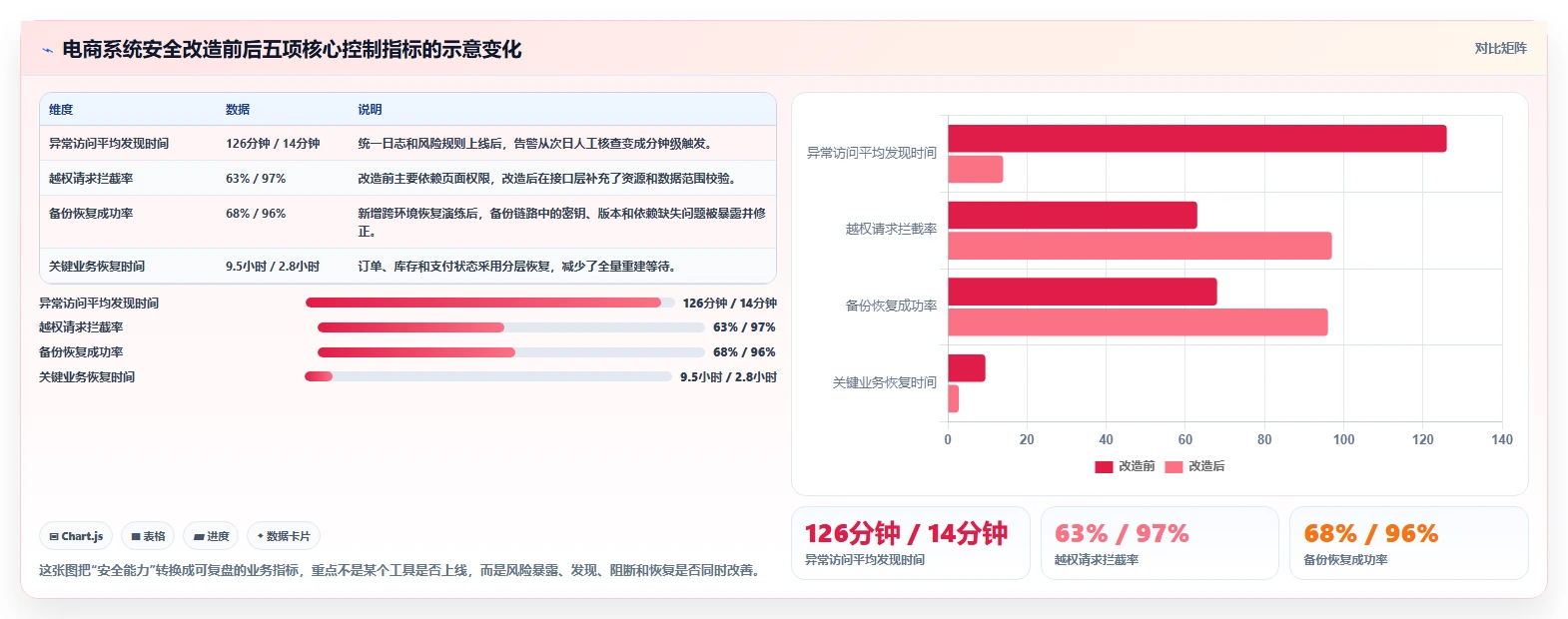
Task: Select the Chart.js tag chip
Action: tap(76, 536)
